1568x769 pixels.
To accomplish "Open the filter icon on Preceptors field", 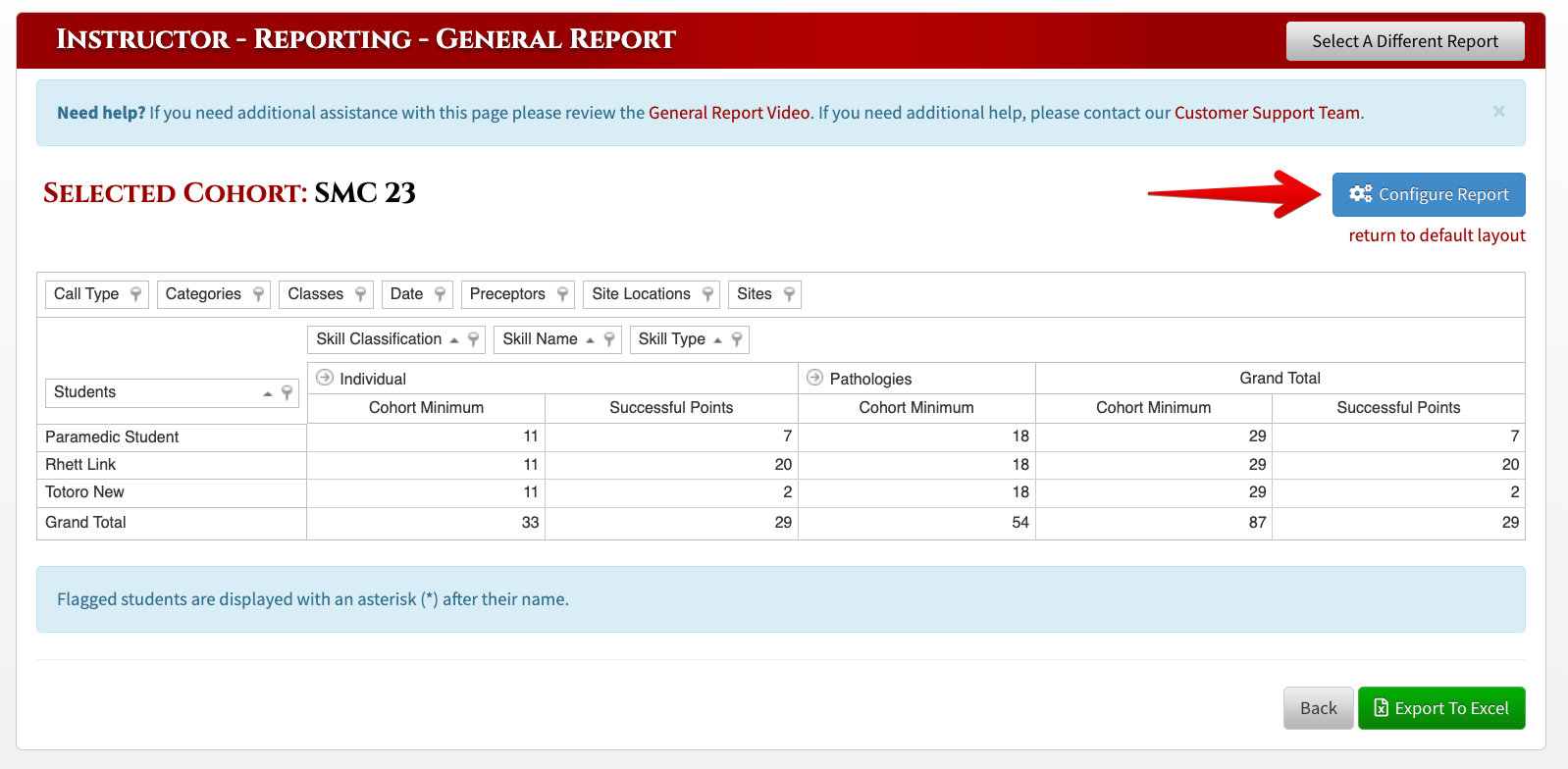I will pyautogui.click(x=562, y=294).
